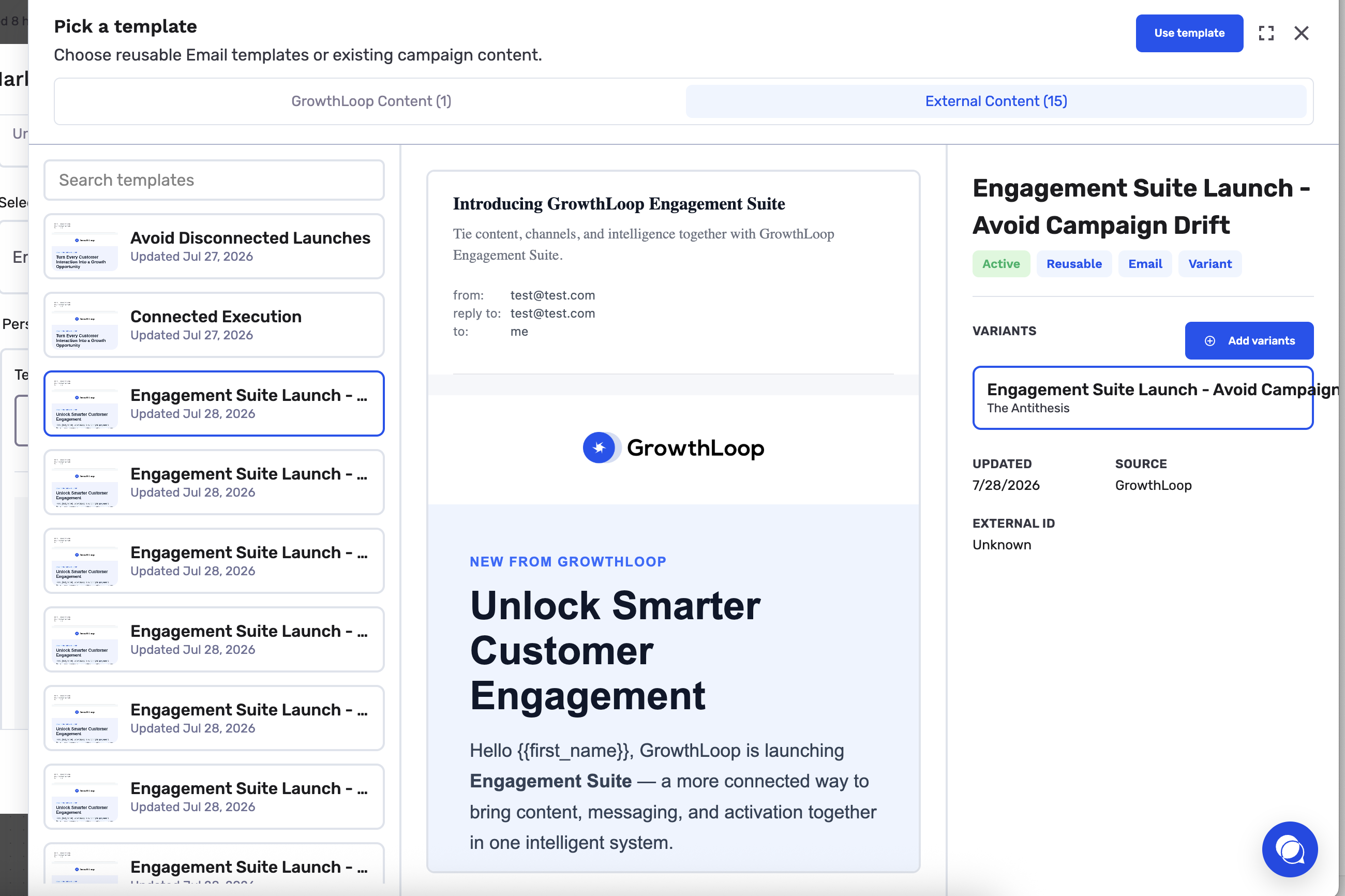Focus the Search templates field
The width and height of the screenshot is (1345, 896).
214,180
